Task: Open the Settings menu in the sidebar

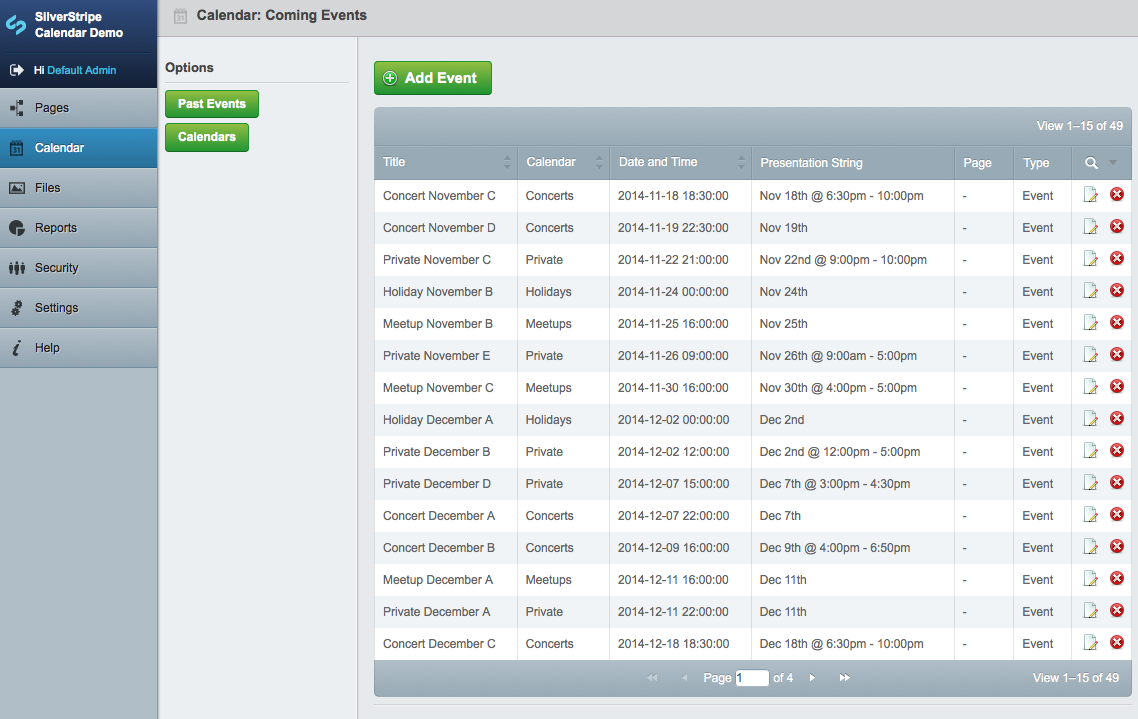Action: pyautogui.click(x=16, y=307)
